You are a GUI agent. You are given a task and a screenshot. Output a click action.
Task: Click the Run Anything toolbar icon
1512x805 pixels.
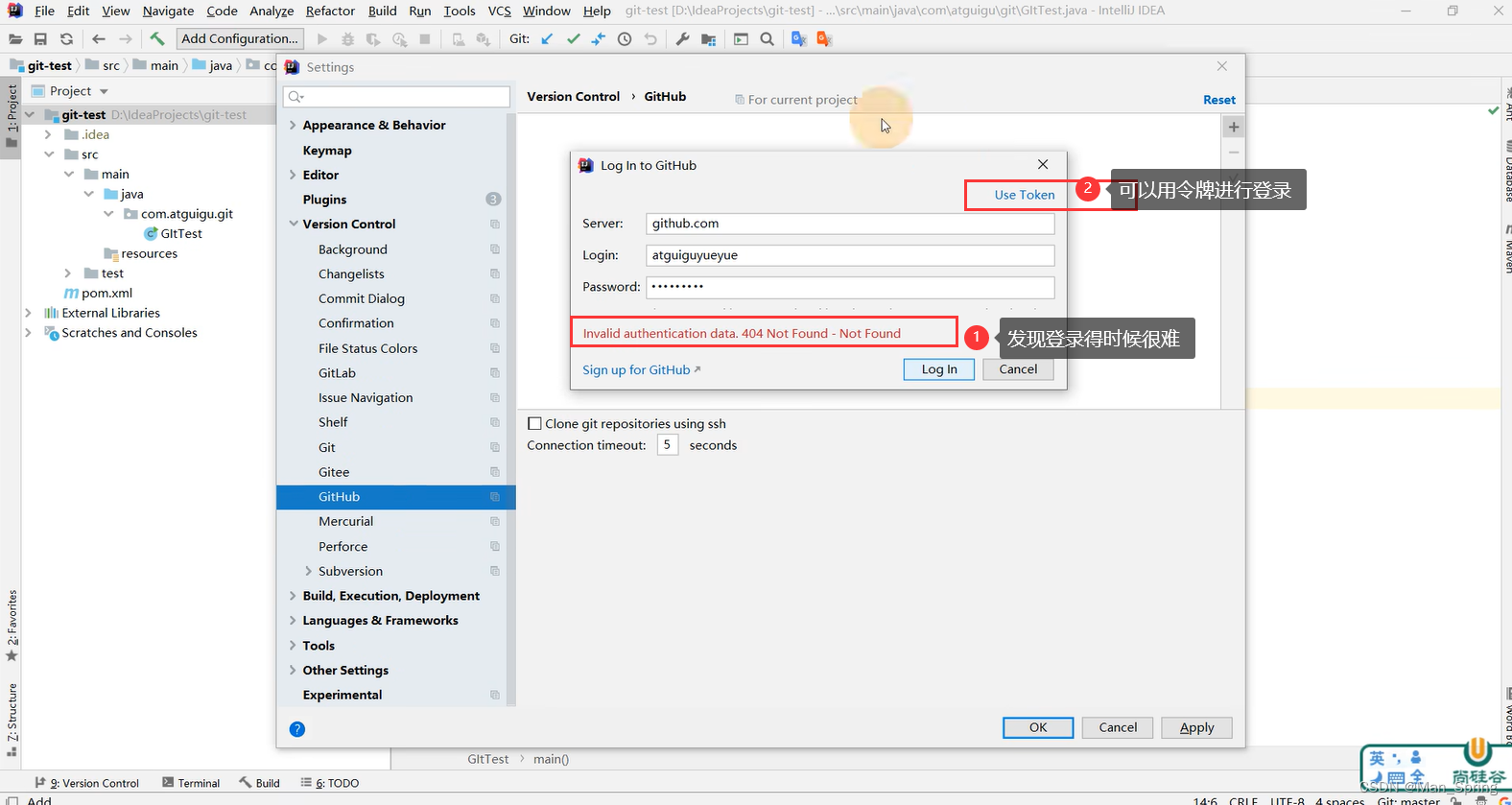pos(741,39)
